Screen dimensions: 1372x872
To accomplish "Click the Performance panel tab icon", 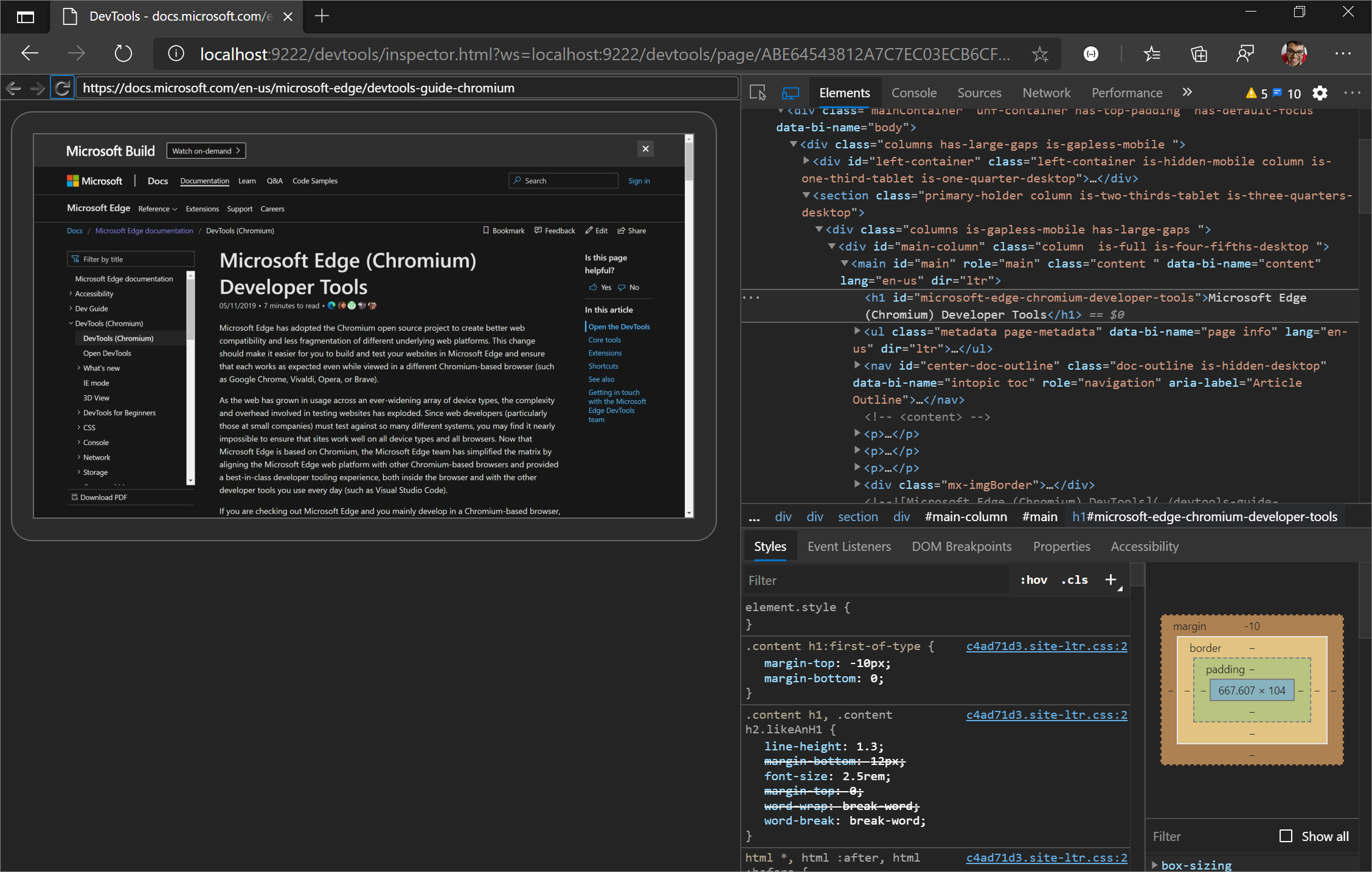I will (1127, 91).
